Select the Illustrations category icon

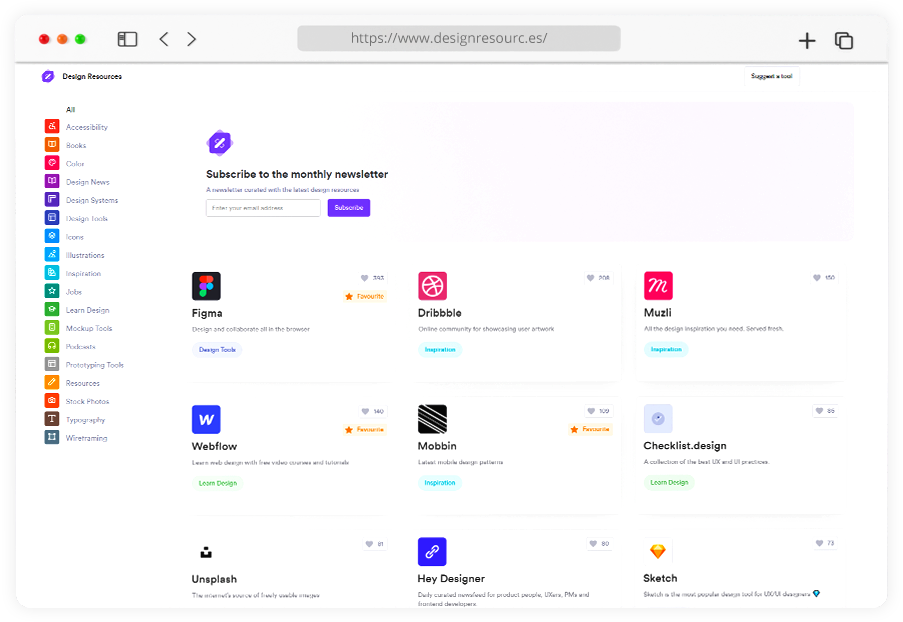(x=52, y=255)
